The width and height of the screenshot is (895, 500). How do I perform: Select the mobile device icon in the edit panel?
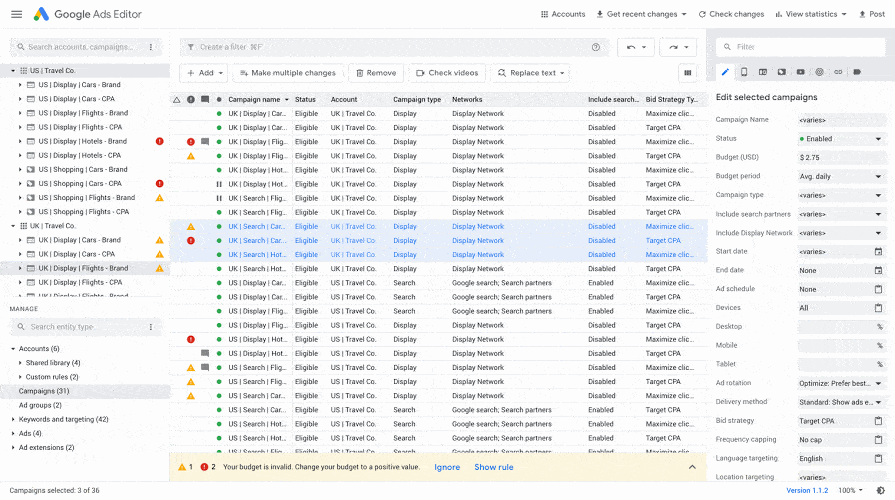(744, 72)
